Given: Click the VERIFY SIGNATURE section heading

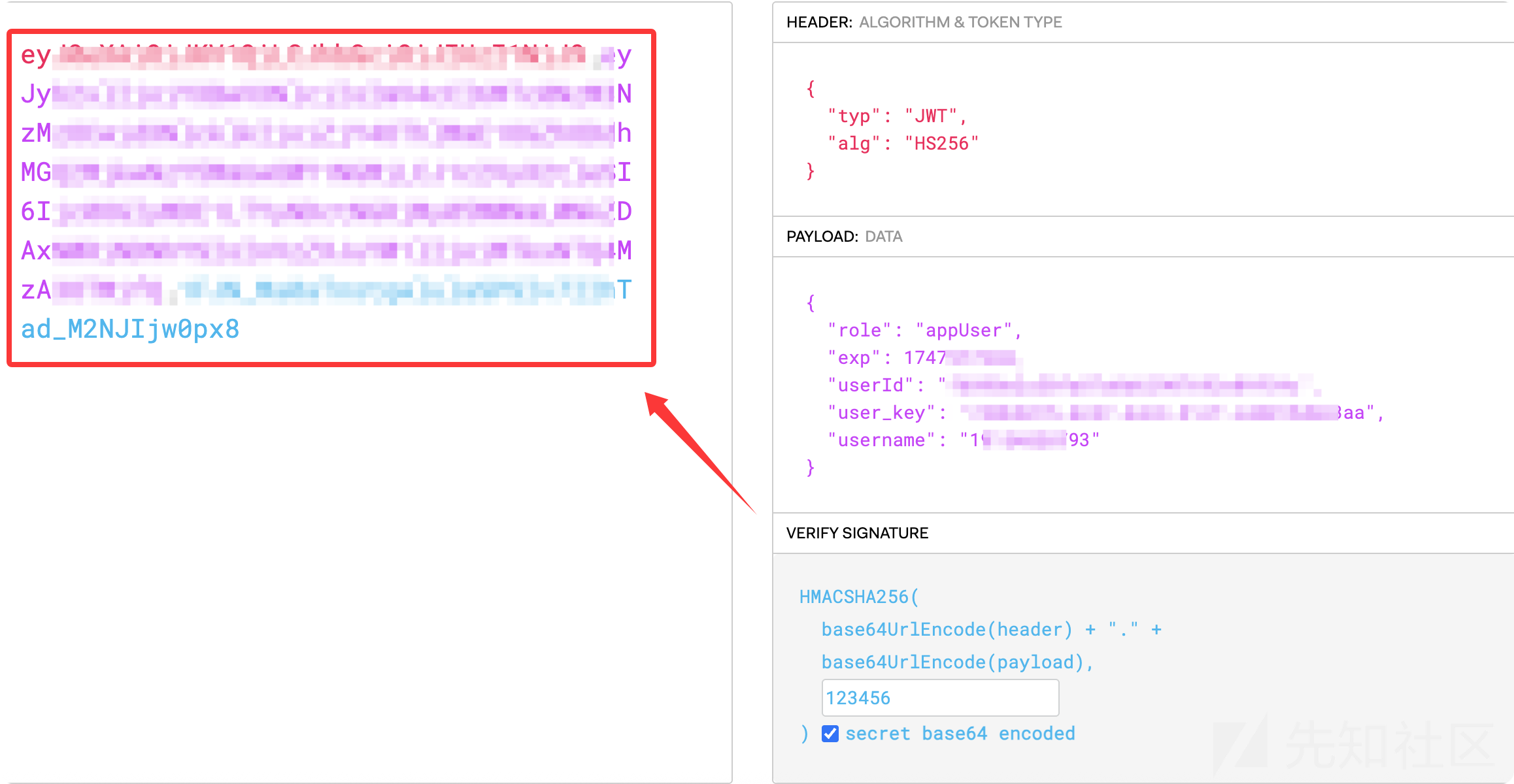Looking at the screenshot, I should (857, 533).
